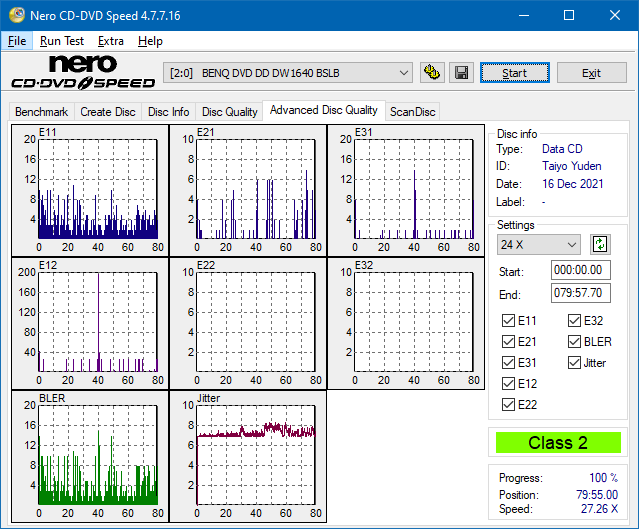Uncheck the E12 checkbox
The height and width of the screenshot is (529, 639).
point(508,384)
